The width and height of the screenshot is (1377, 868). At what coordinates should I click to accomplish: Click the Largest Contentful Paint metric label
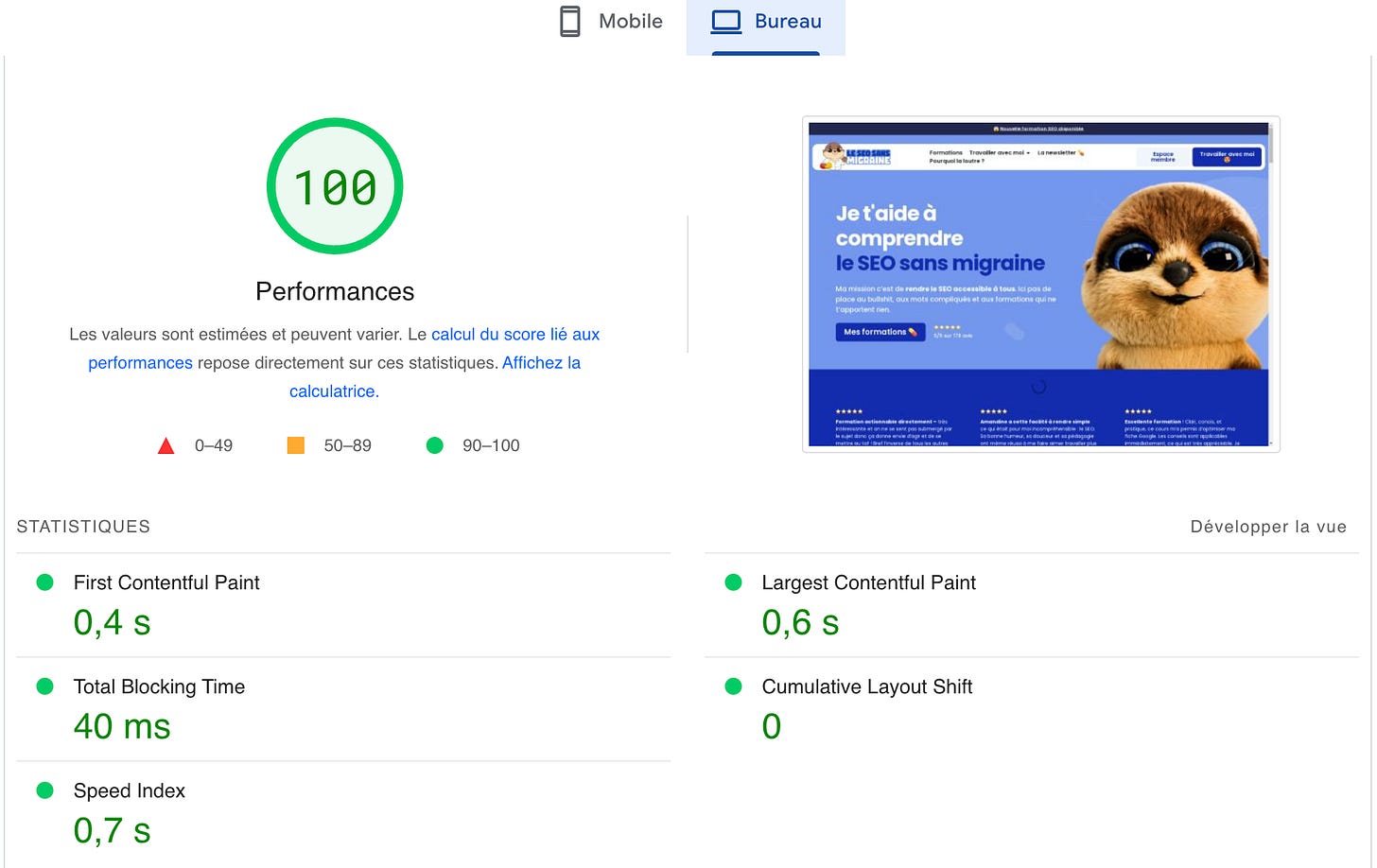(868, 582)
